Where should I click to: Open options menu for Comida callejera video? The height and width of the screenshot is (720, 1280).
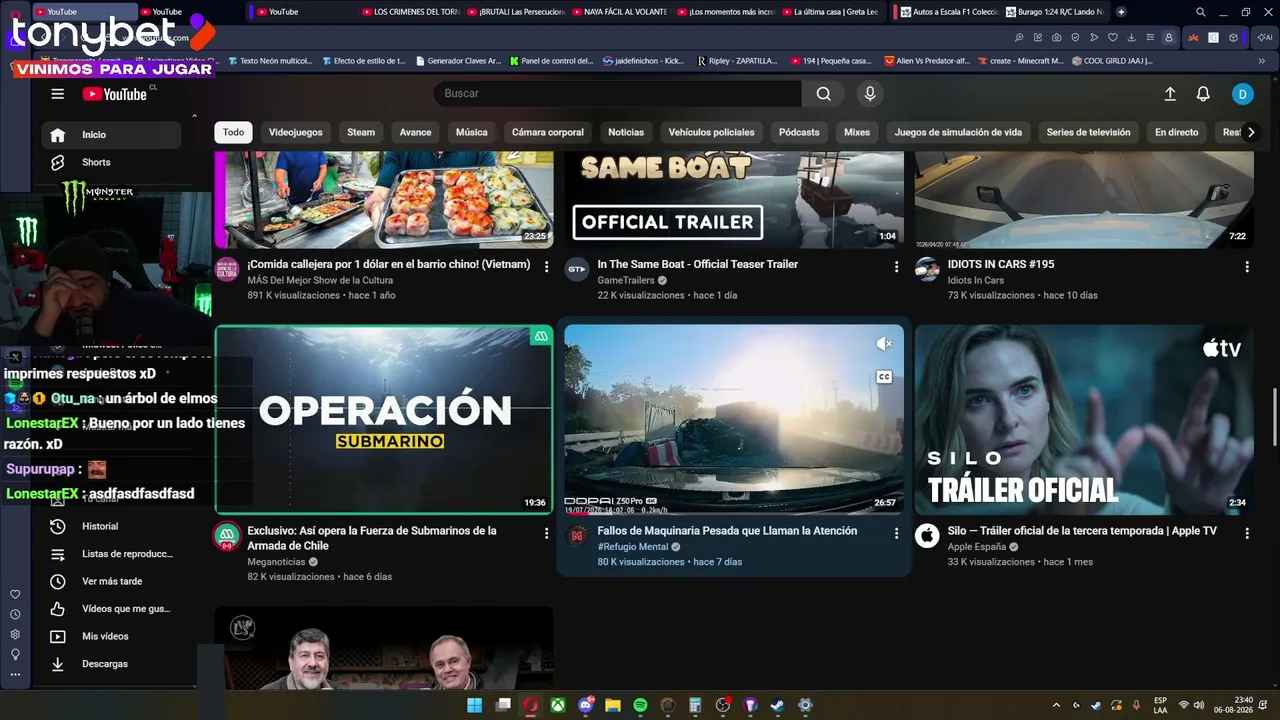click(x=546, y=267)
